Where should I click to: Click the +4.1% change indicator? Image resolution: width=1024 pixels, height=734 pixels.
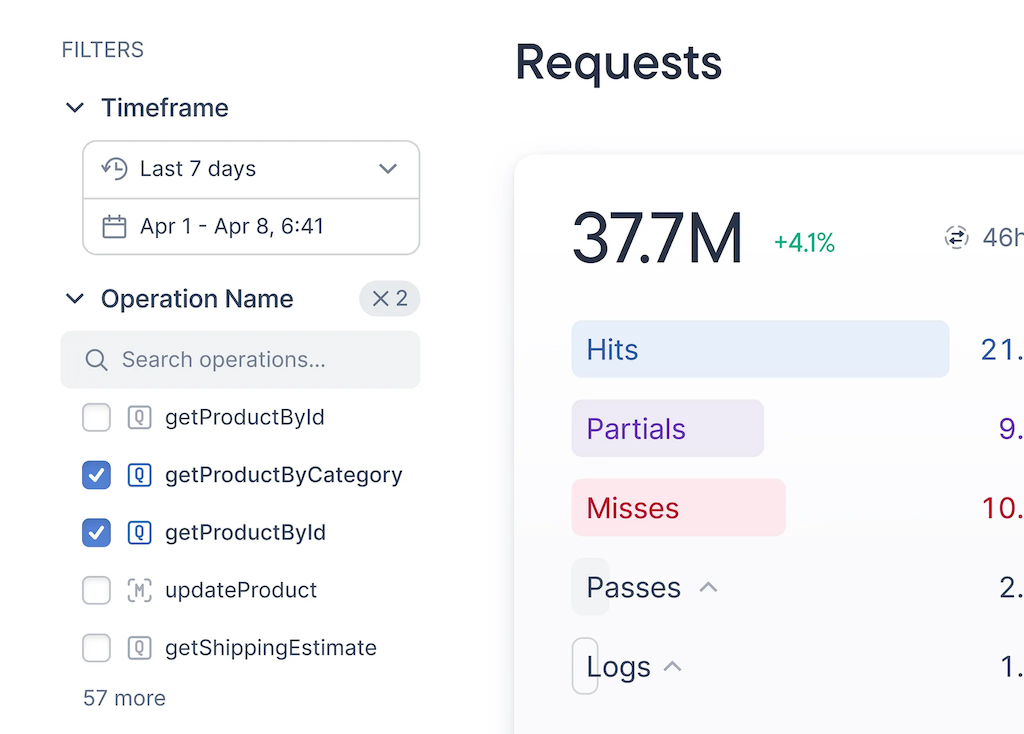click(804, 243)
